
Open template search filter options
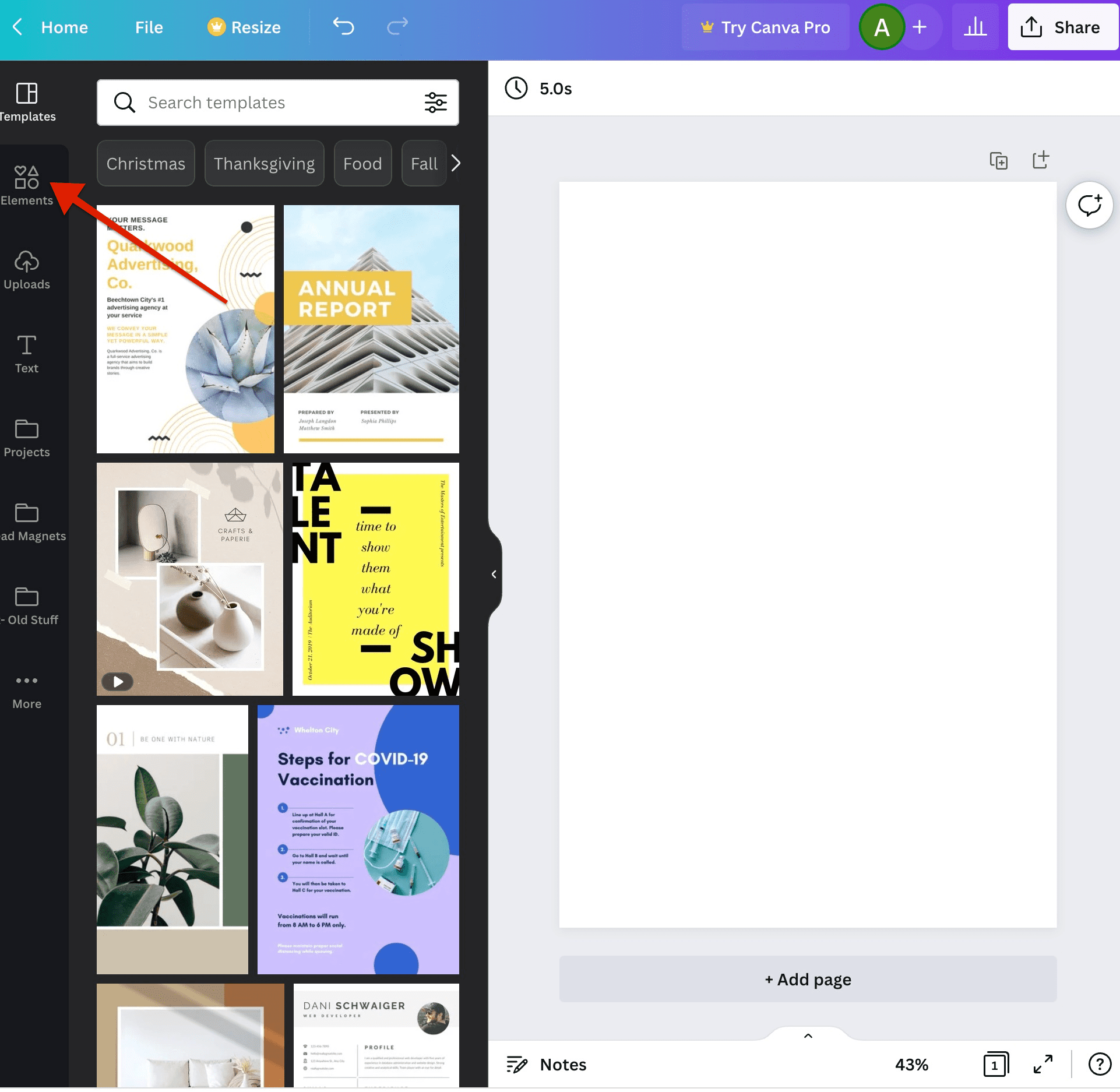pos(435,103)
